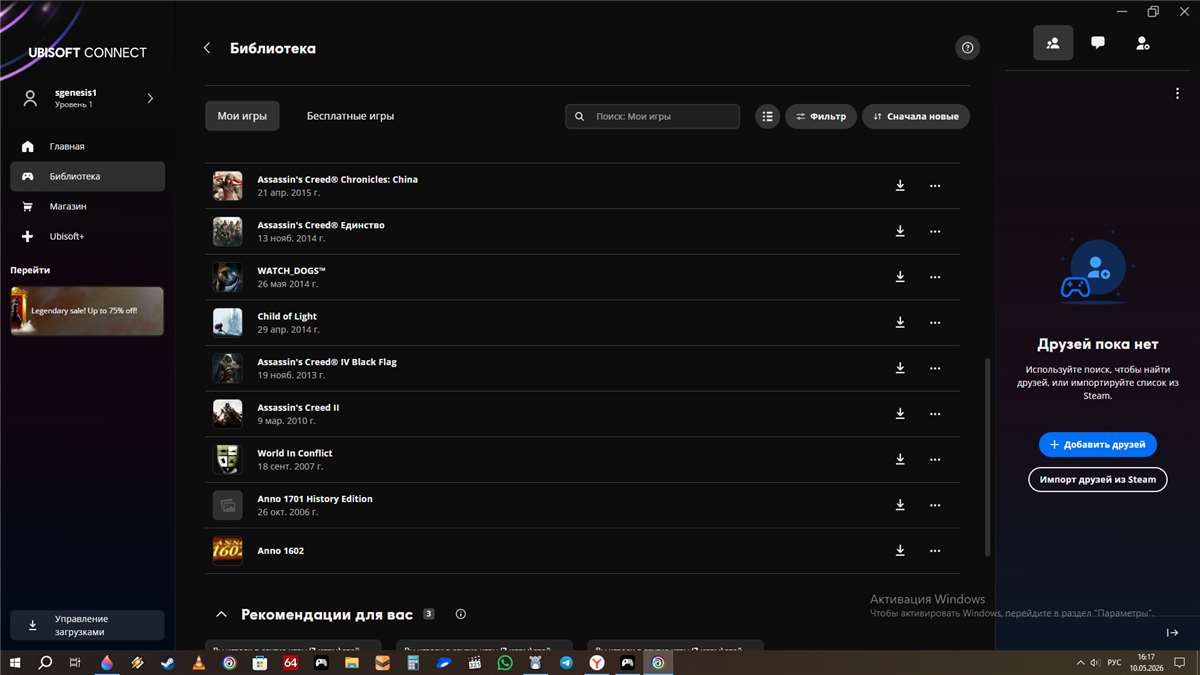Open the help question mark icon

pyautogui.click(x=967, y=48)
